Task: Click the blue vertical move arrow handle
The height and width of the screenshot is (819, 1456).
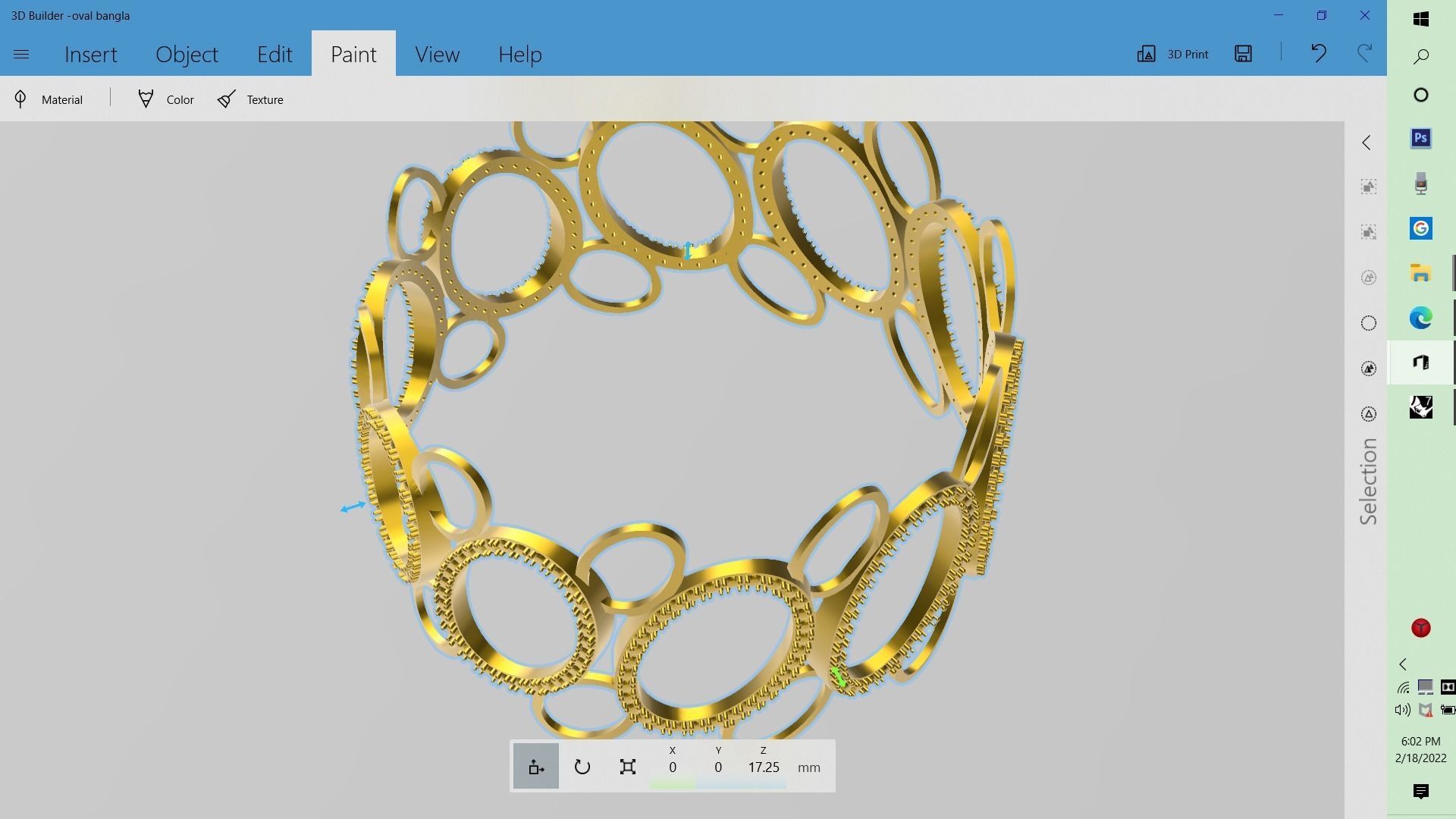Action: [x=688, y=250]
